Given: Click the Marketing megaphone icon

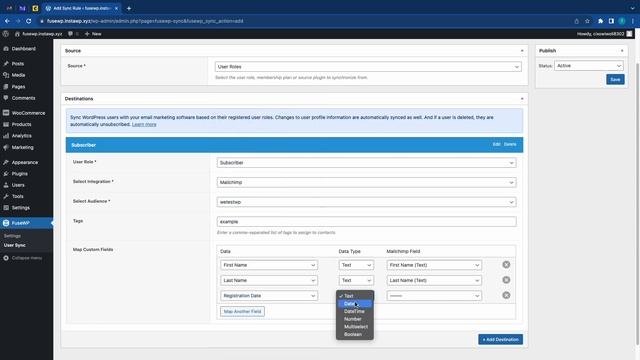Looking at the screenshot, I should [6, 147].
